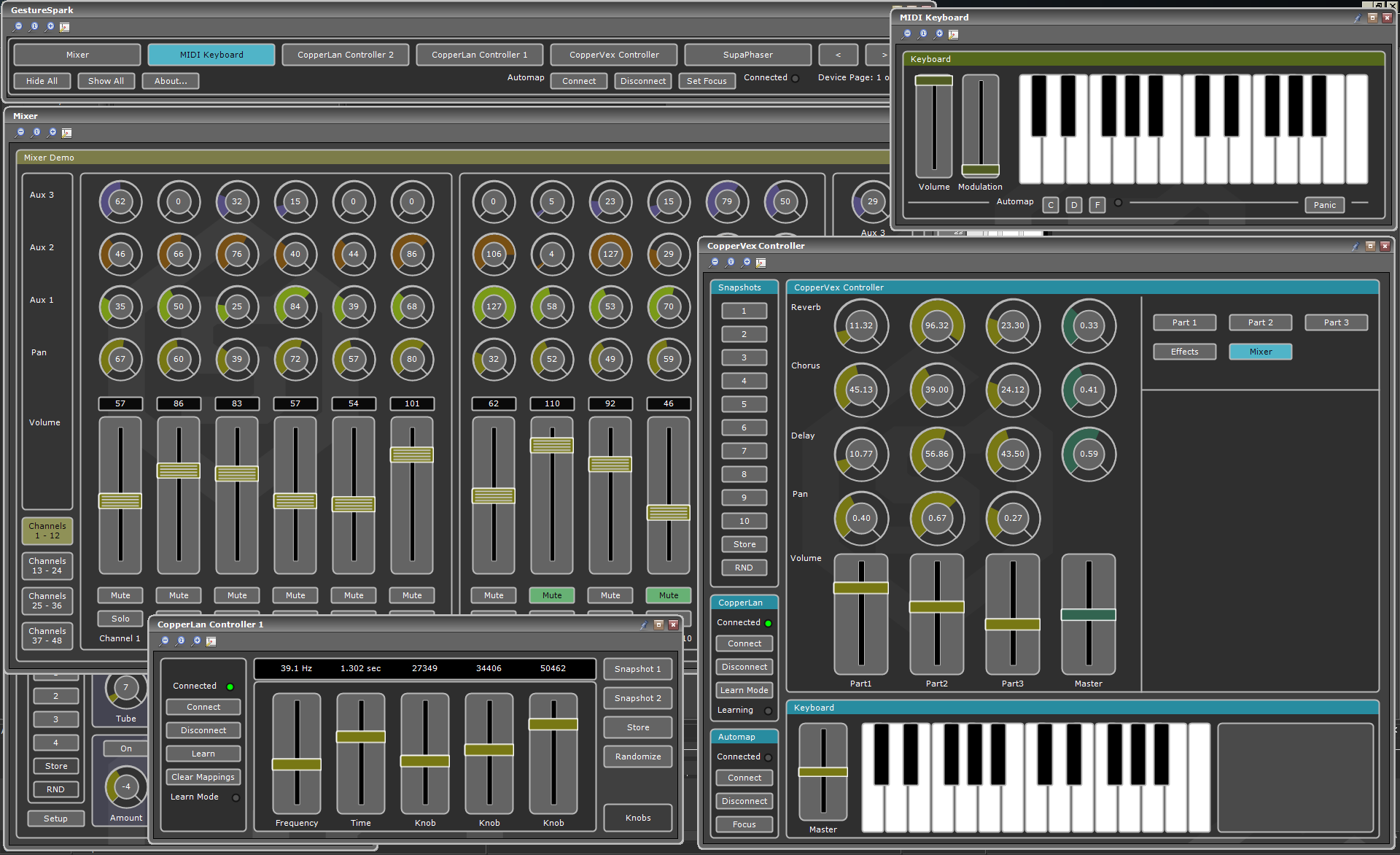Zoom in on the CopperLan Controller 1 window
1400x855 pixels.
196,641
